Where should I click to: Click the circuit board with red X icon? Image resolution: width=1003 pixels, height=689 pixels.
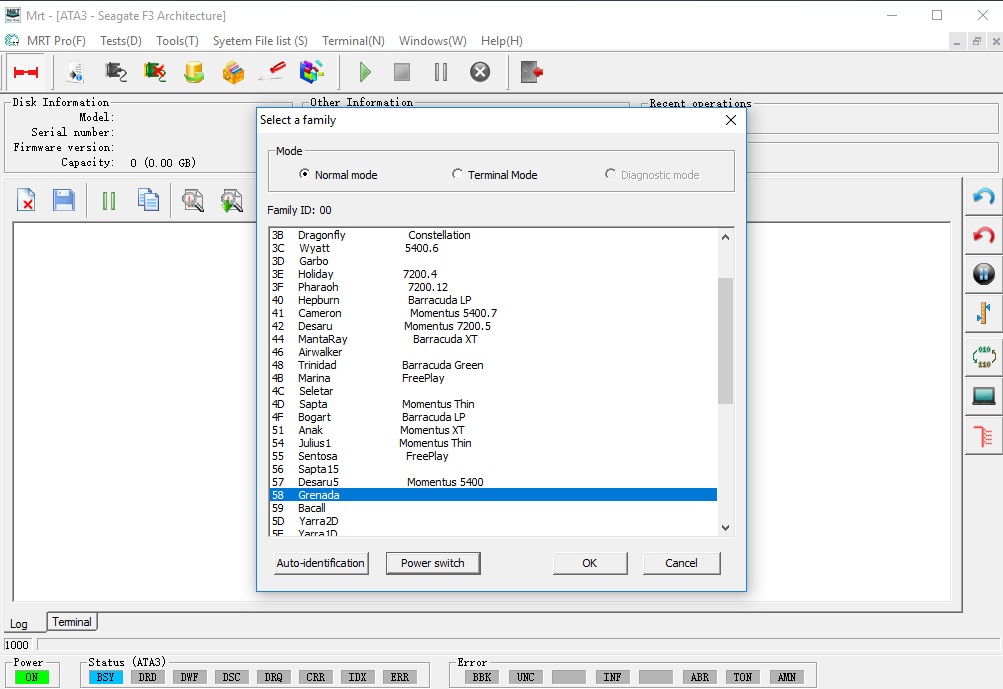point(155,72)
